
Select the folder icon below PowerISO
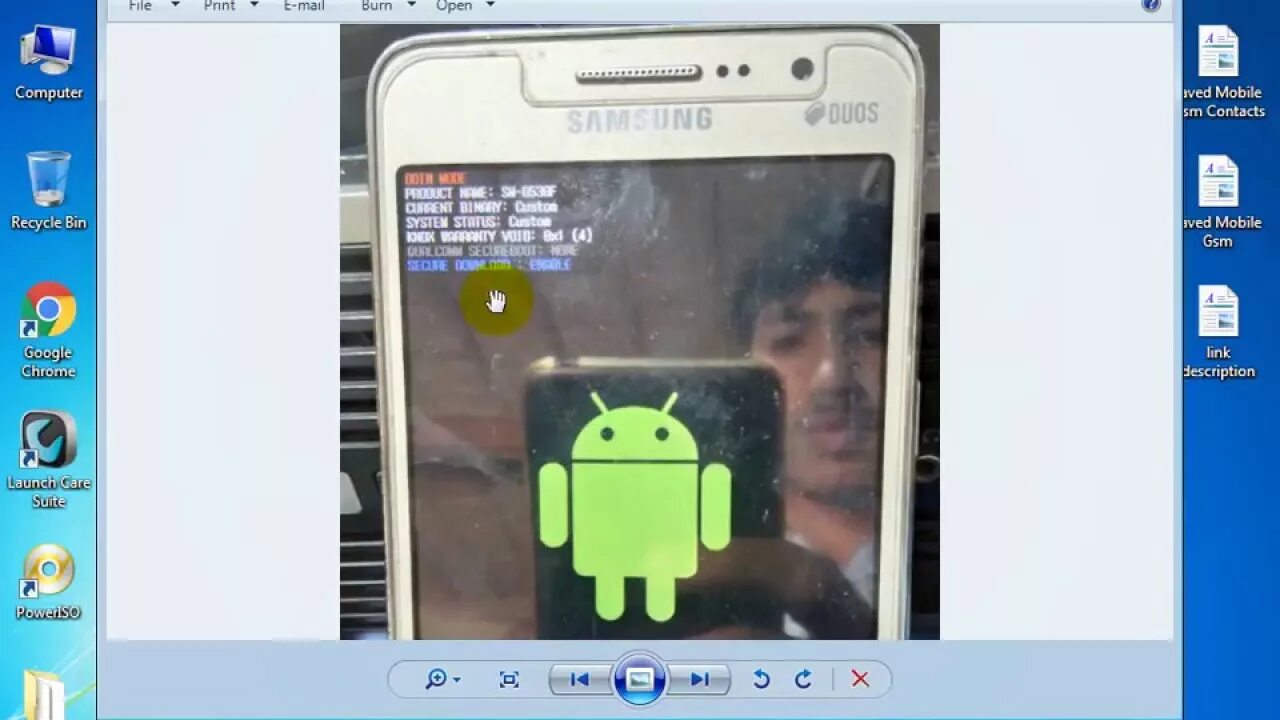(44, 694)
